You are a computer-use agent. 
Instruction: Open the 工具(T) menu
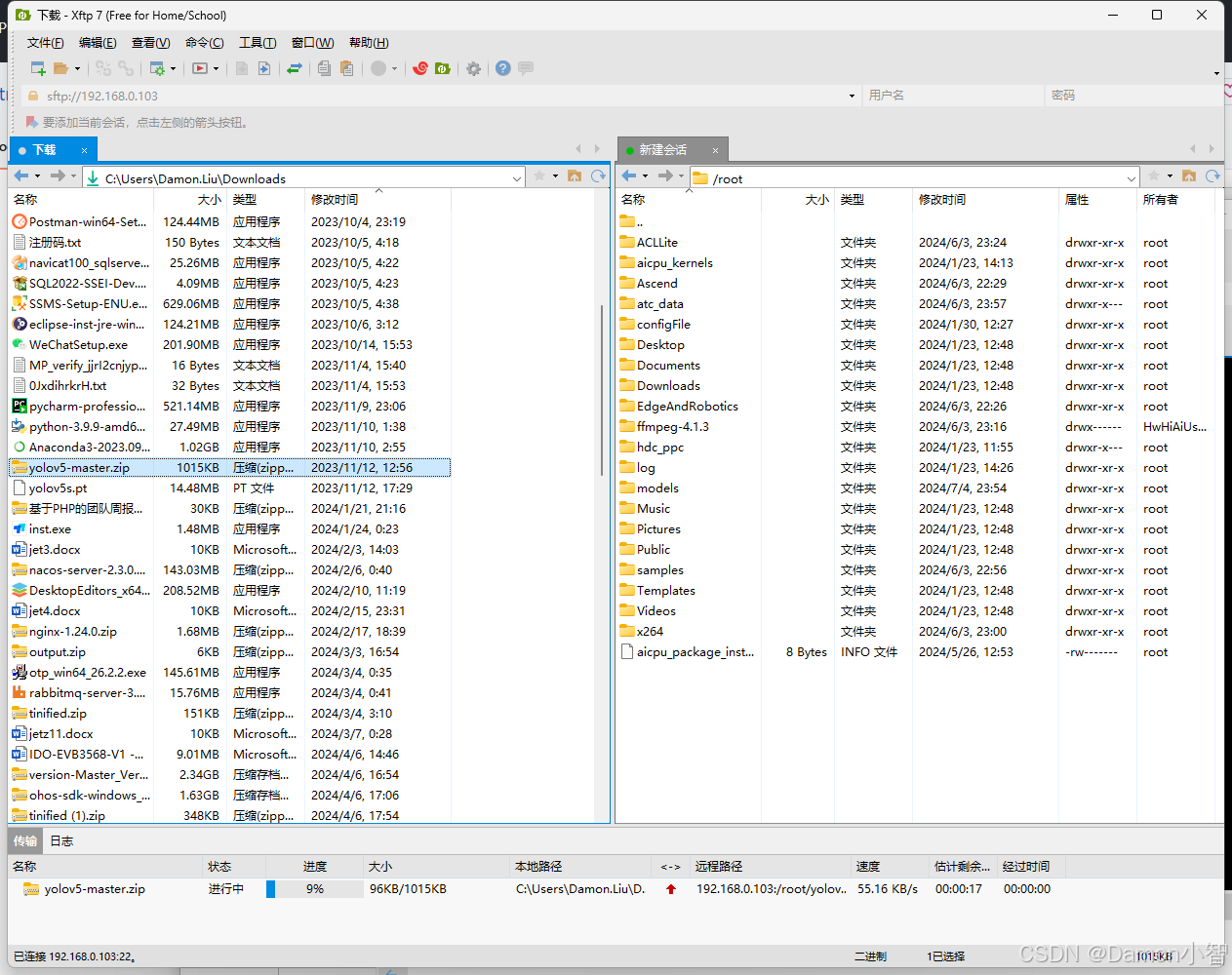point(258,43)
